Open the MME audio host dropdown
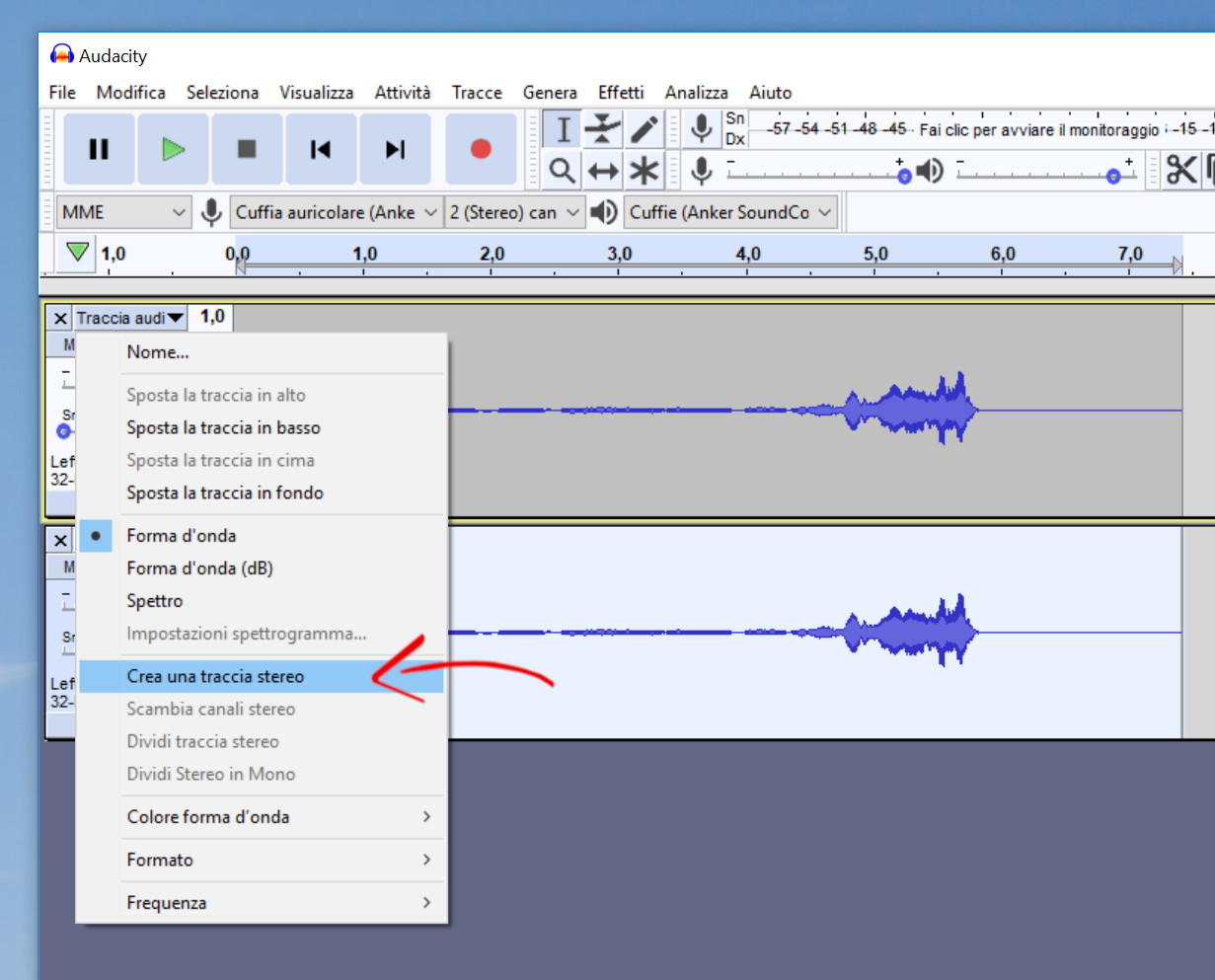 click(122, 212)
